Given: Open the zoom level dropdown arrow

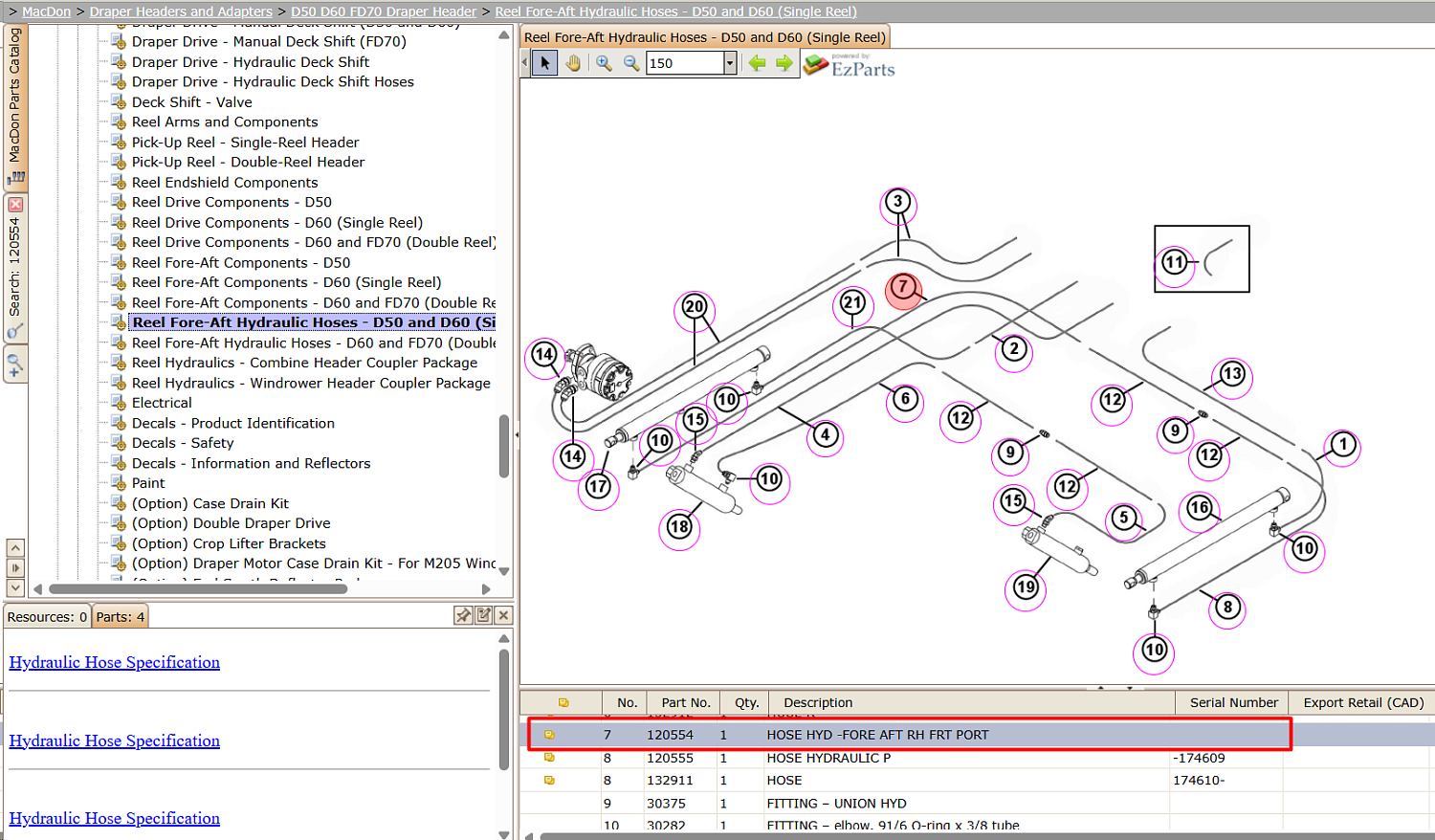Looking at the screenshot, I should click(730, 63).
